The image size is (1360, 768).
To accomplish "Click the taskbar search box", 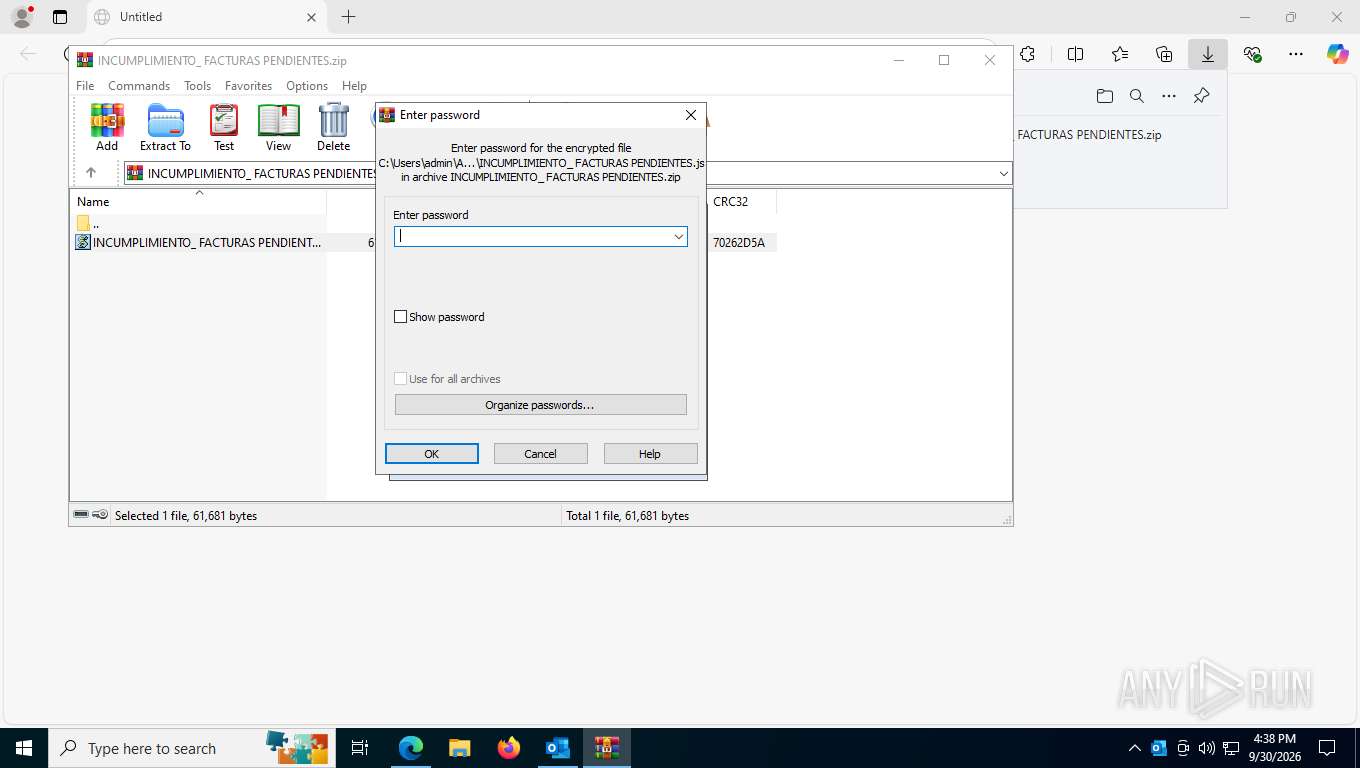I will tap(190, 748).
